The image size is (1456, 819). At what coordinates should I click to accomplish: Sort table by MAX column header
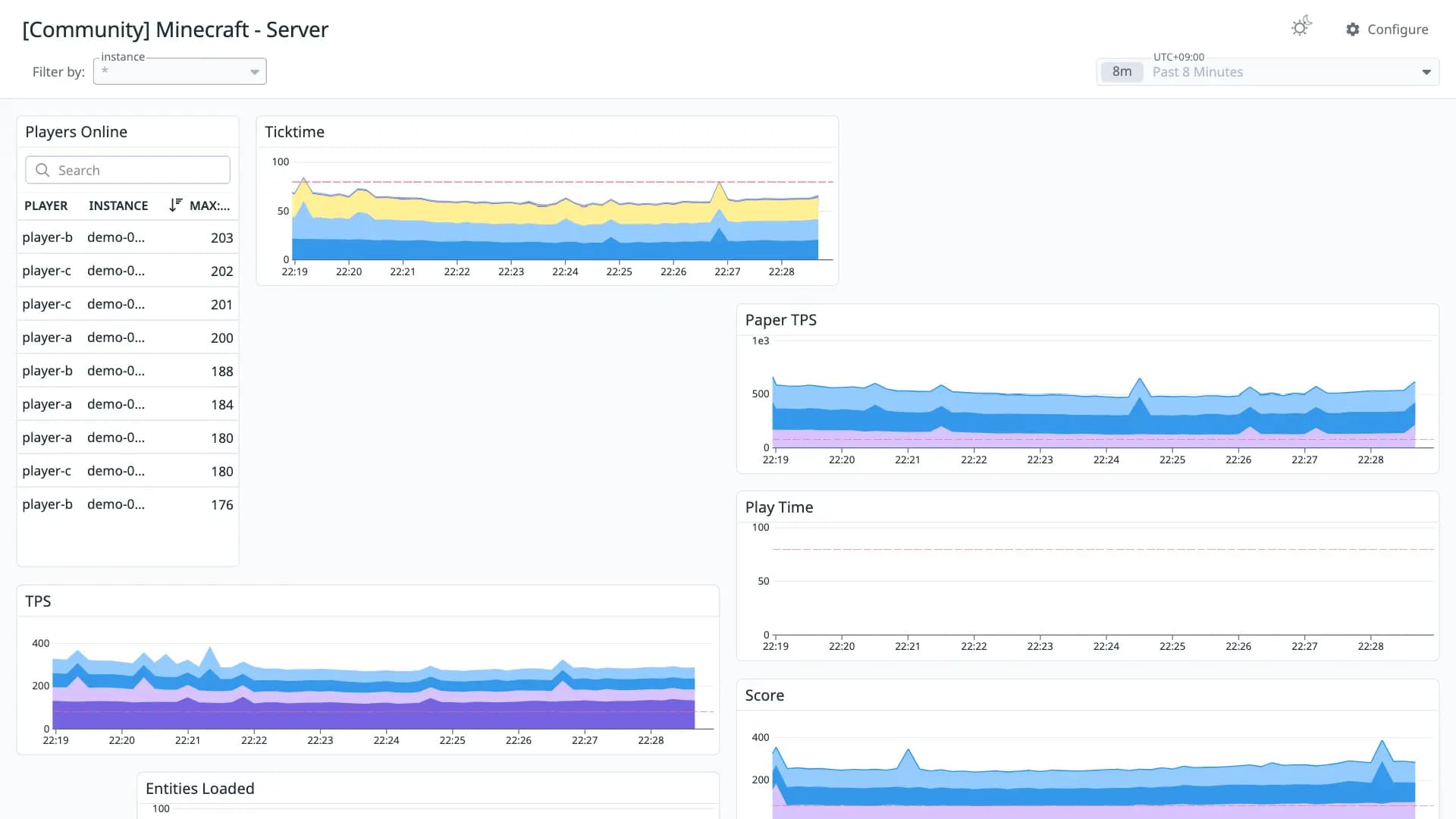(x=209, y=206)
